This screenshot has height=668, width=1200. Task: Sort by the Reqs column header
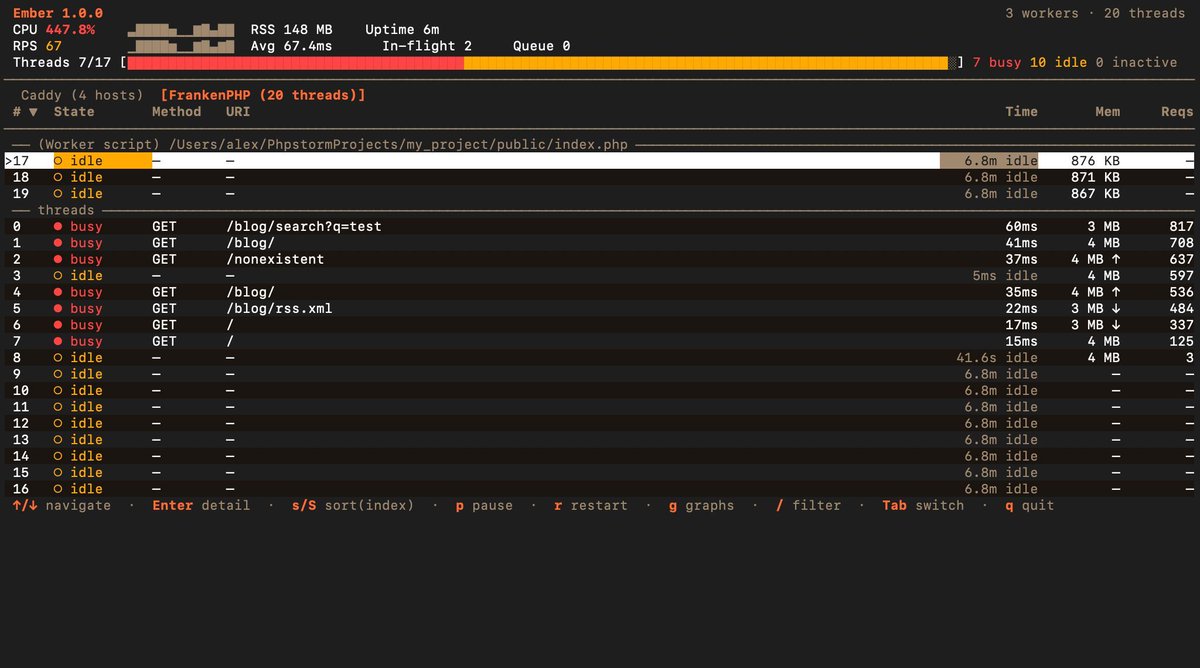pyautogui.click(x=1177, y=112)
